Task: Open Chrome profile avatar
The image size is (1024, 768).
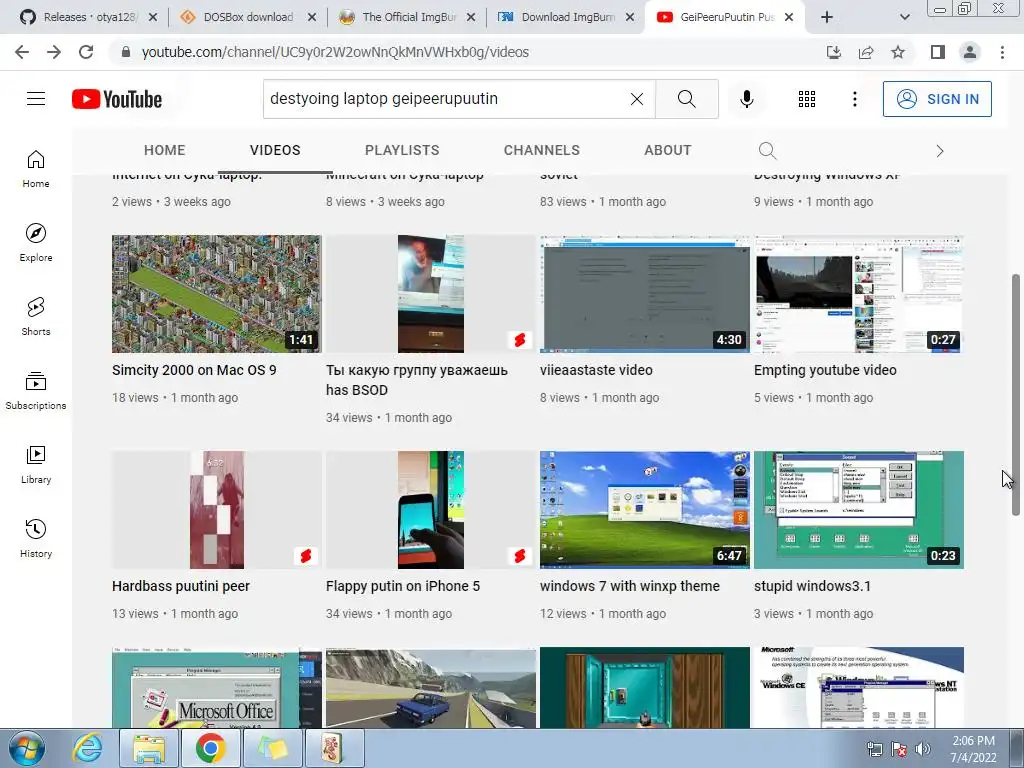Action: 970,52
